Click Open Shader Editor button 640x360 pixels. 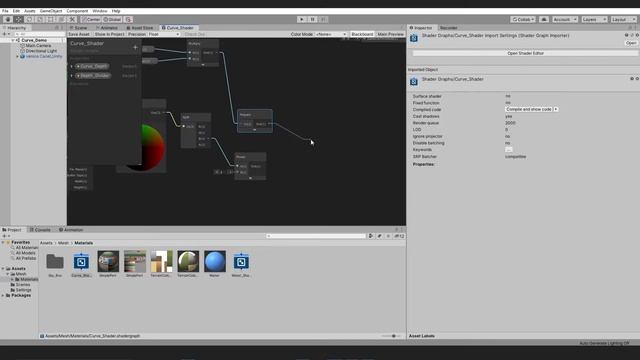click(x=525, y=53)
